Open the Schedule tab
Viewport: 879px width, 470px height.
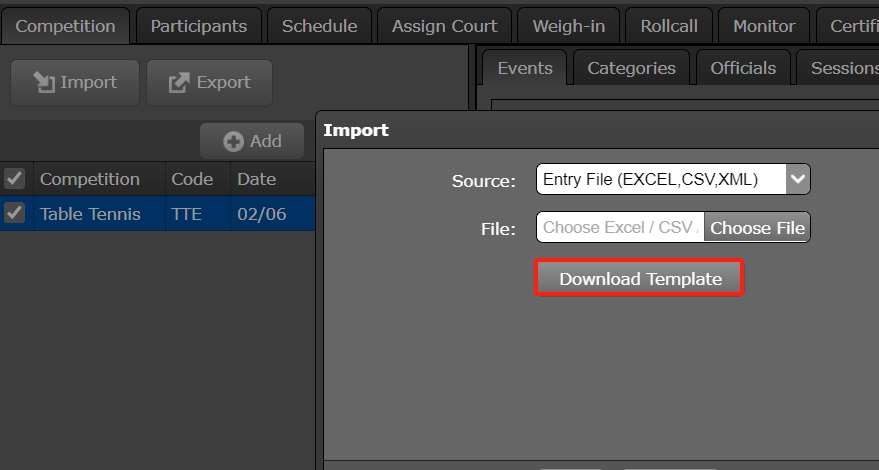(x=319, y=26)
